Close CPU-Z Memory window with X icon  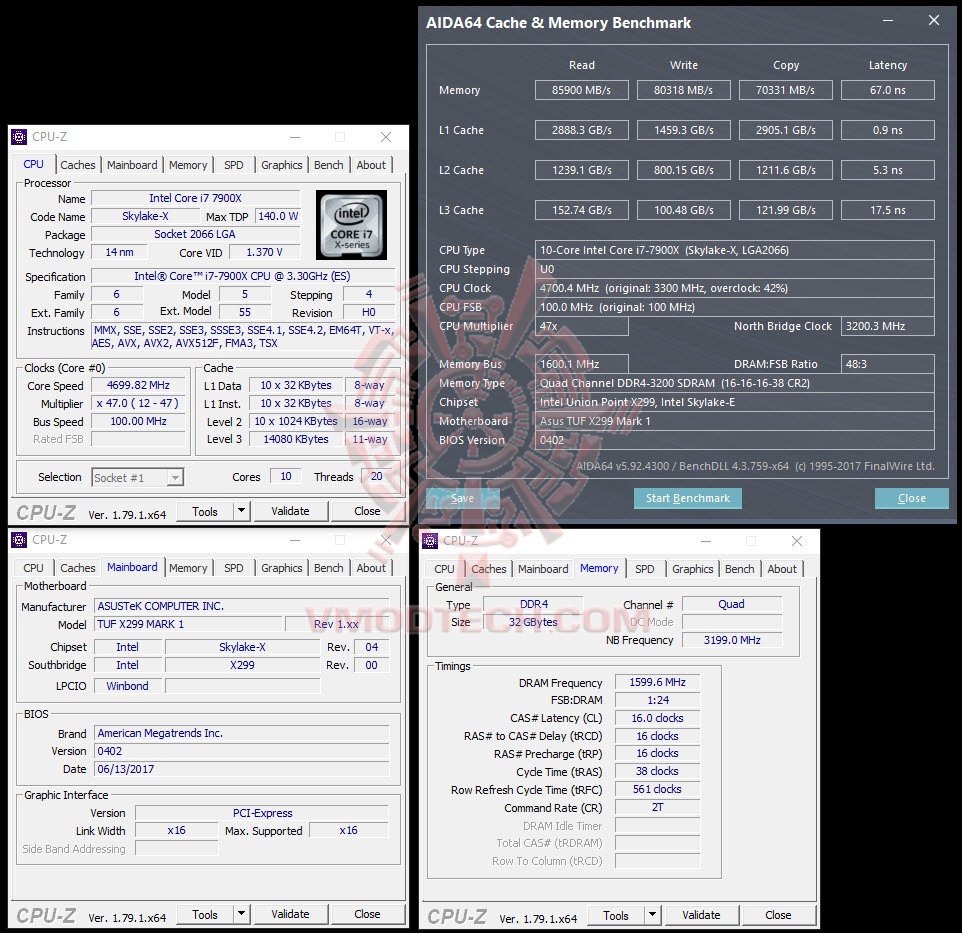tap(797, 541)
